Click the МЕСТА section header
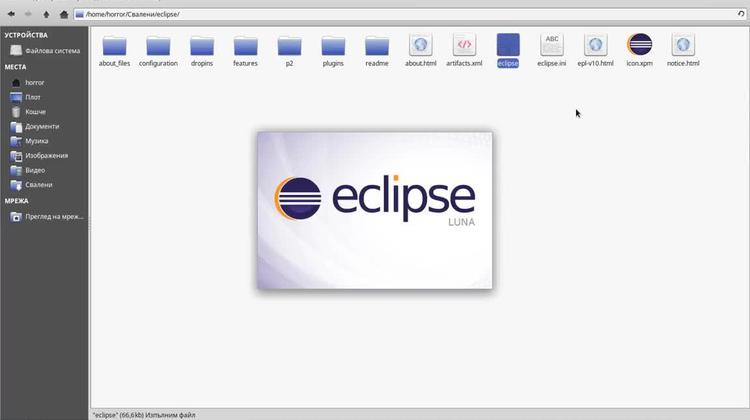The height and width of the screenshot is (420, 750). click(x=15, y=67)
